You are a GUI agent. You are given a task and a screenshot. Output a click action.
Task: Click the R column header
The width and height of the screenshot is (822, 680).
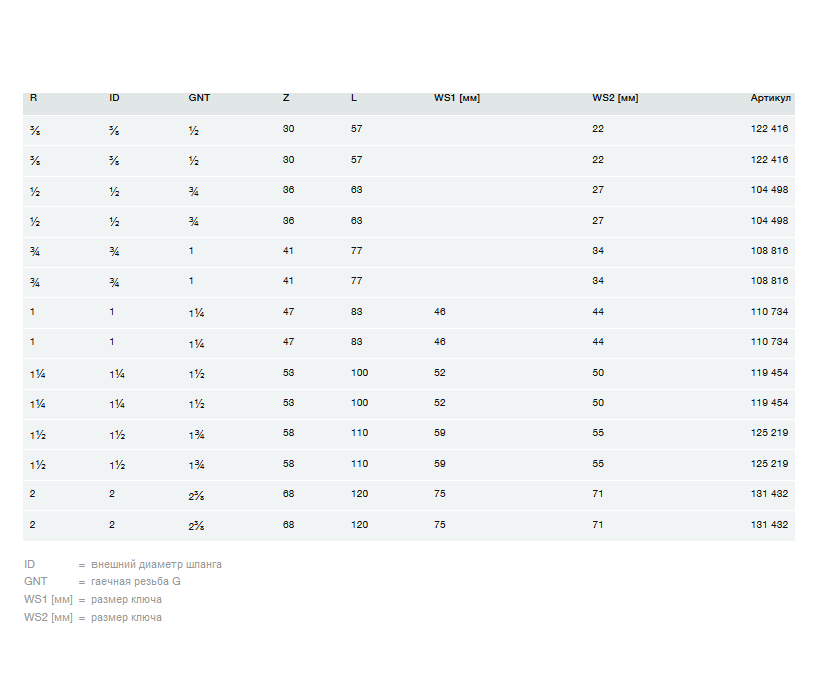click(34, 98)
